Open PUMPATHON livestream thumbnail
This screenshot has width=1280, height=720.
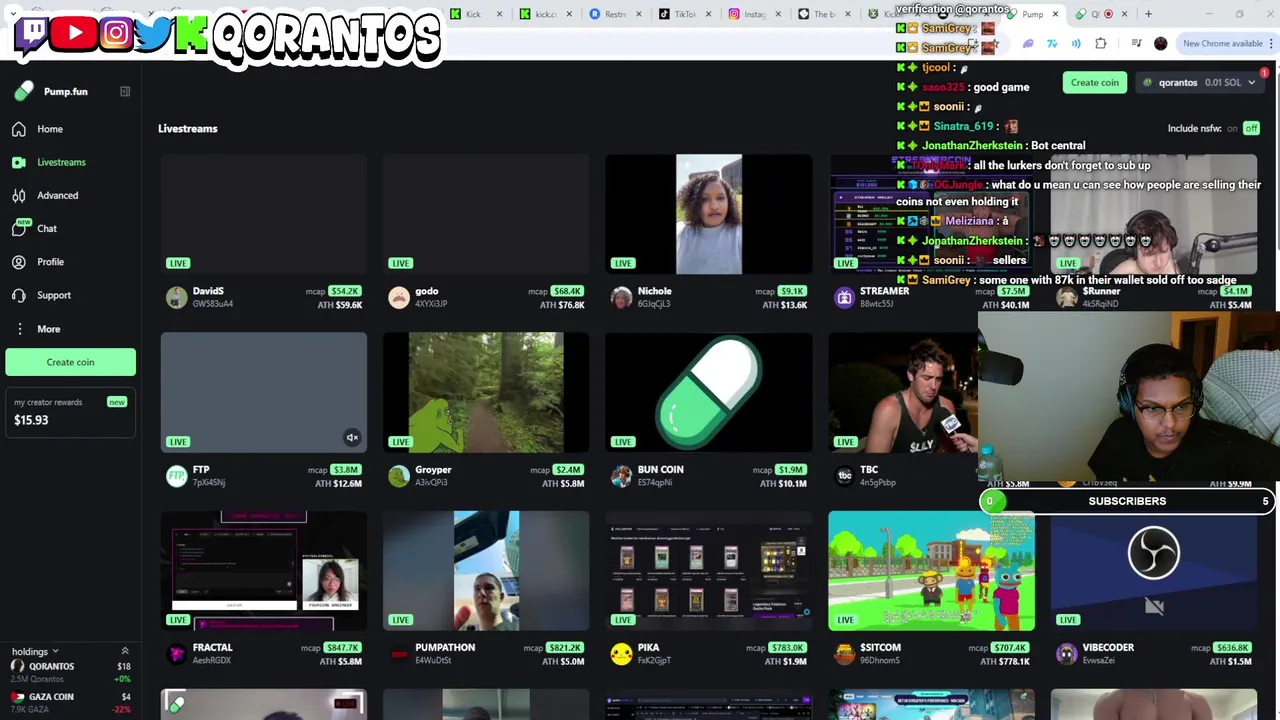(486, 571)
